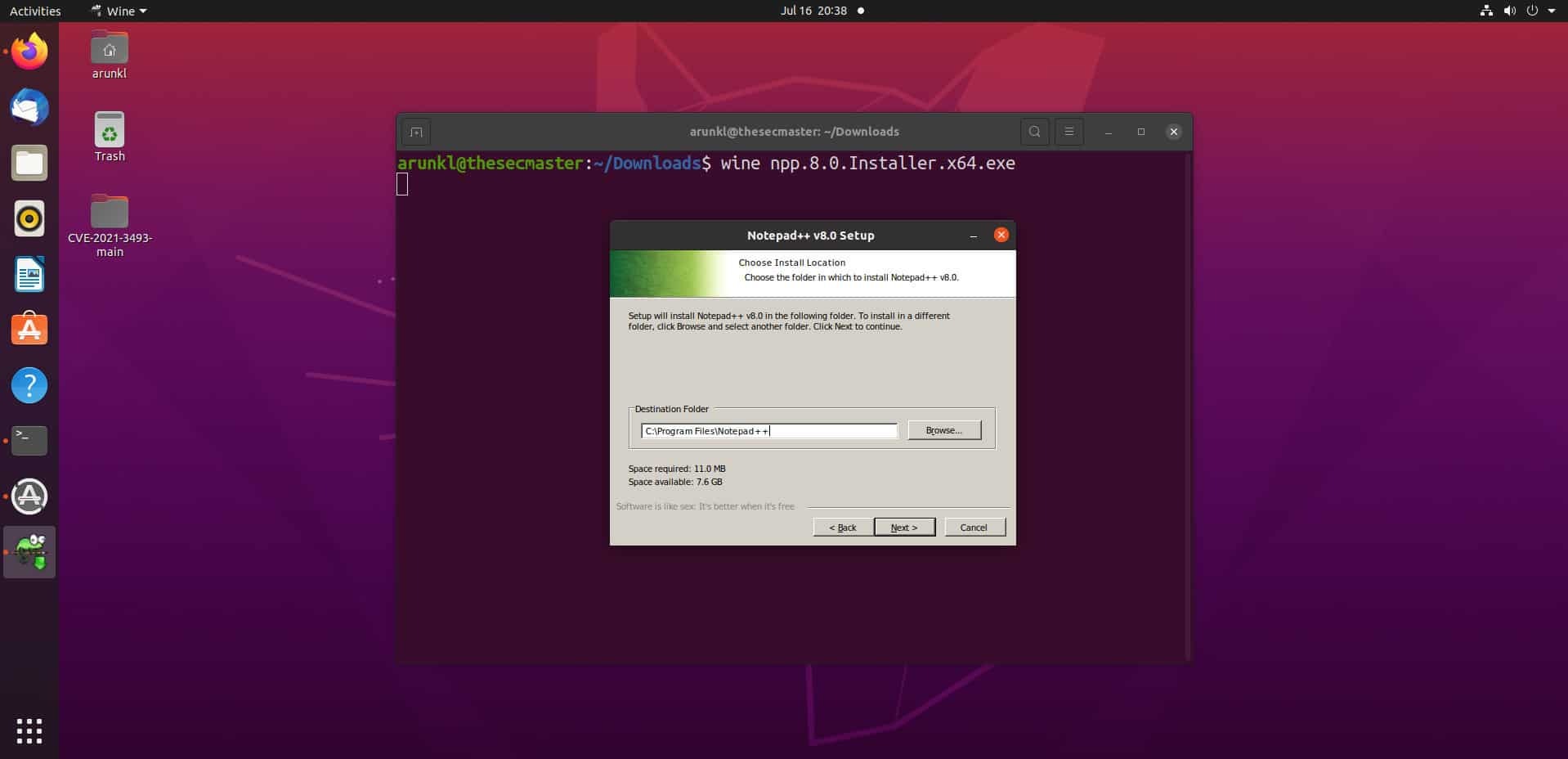Close the Notepad++ Setup dialog
This screenshot has height=759, width=1568.
(x=1001, y=235)
